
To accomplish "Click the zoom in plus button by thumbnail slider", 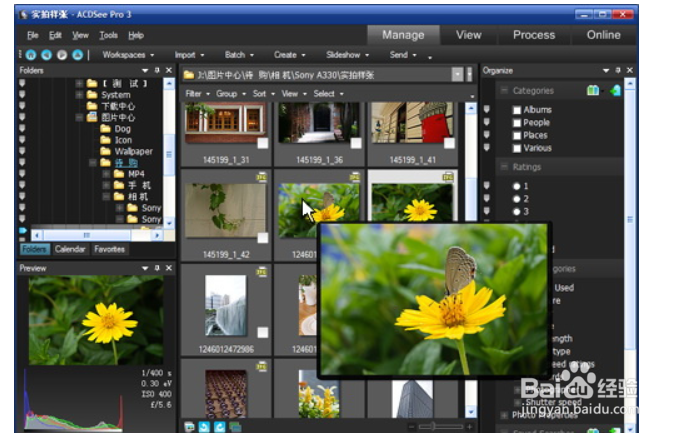I will tap(469, 427).
